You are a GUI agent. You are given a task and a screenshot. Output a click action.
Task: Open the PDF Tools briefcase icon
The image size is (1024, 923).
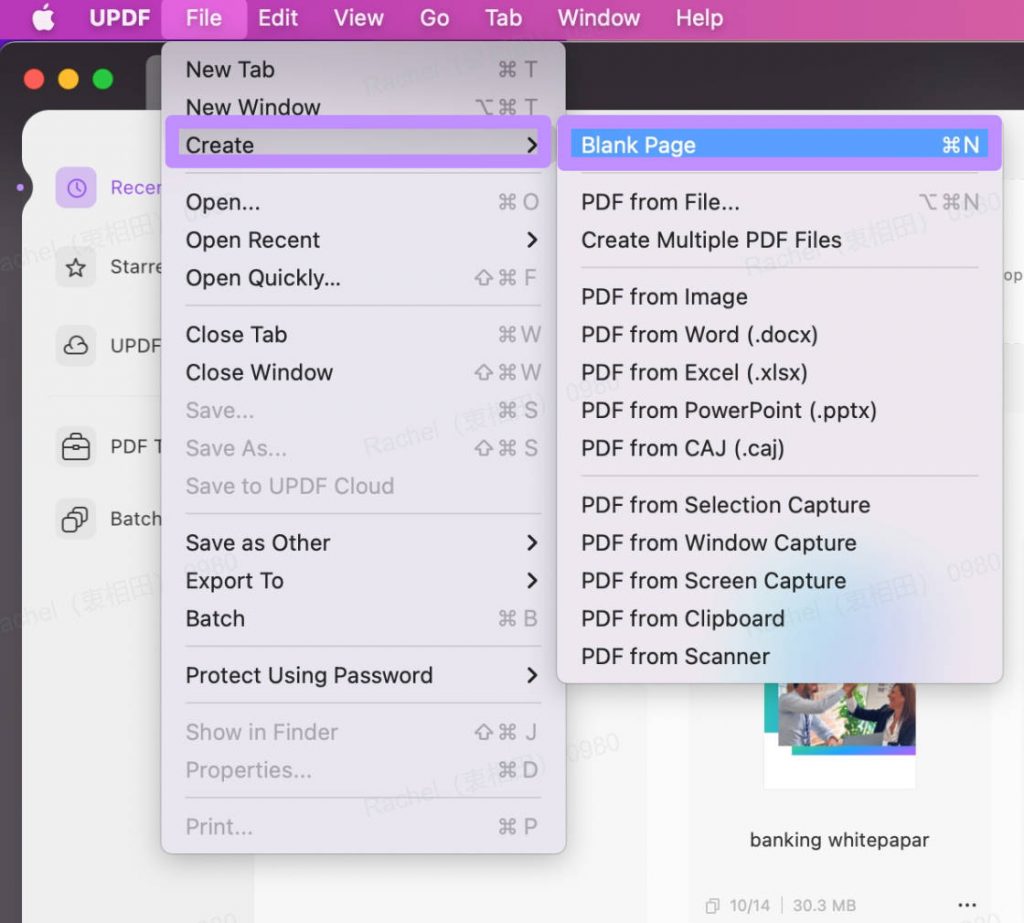76,447
